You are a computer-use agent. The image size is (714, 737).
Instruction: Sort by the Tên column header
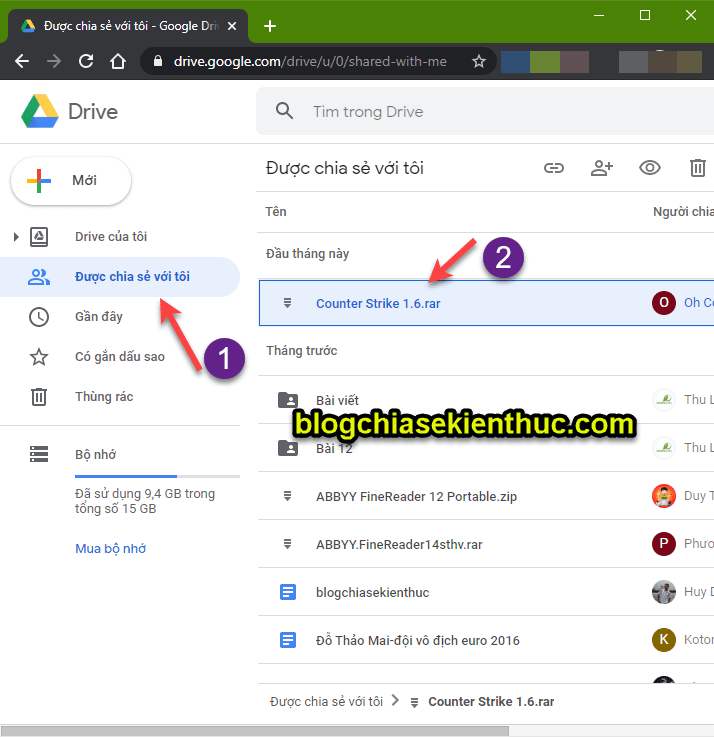(x=275, y=212)
